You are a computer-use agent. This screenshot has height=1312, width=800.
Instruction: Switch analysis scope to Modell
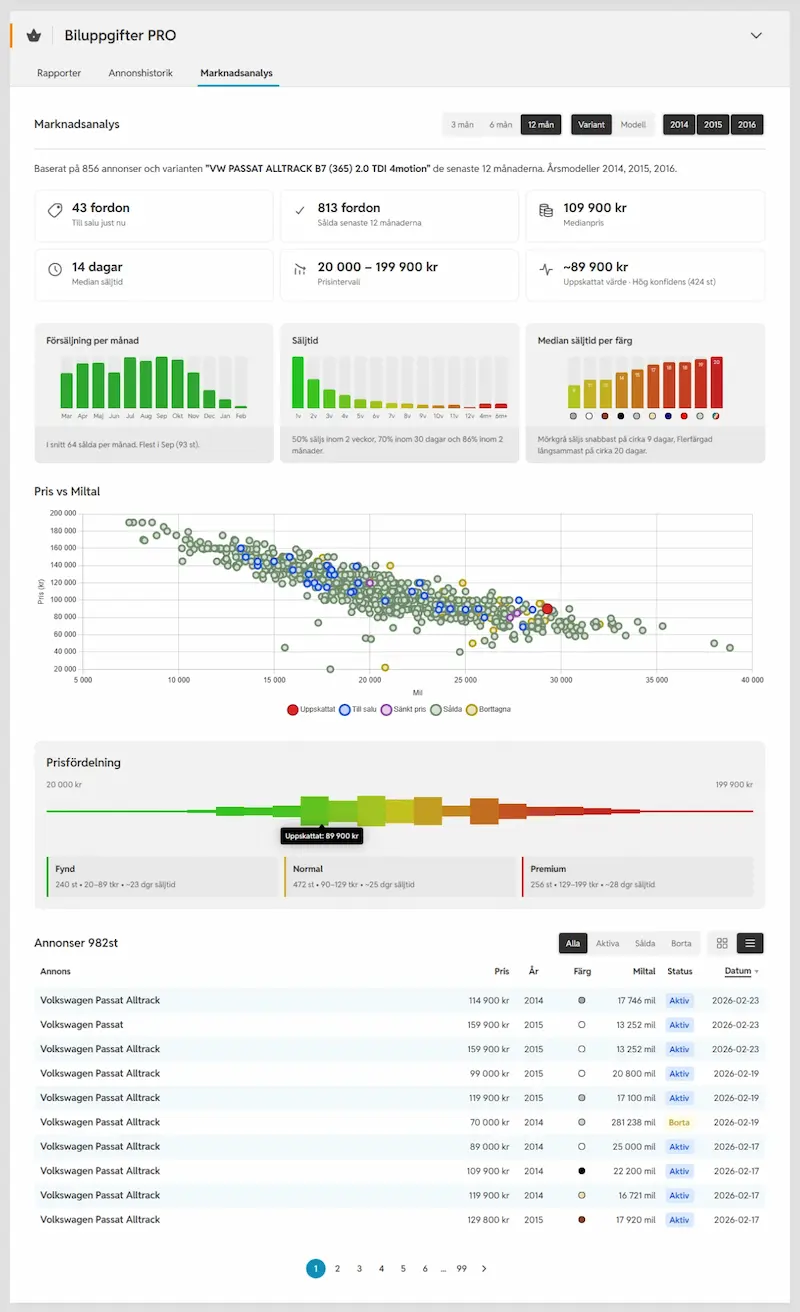[633, 125]
